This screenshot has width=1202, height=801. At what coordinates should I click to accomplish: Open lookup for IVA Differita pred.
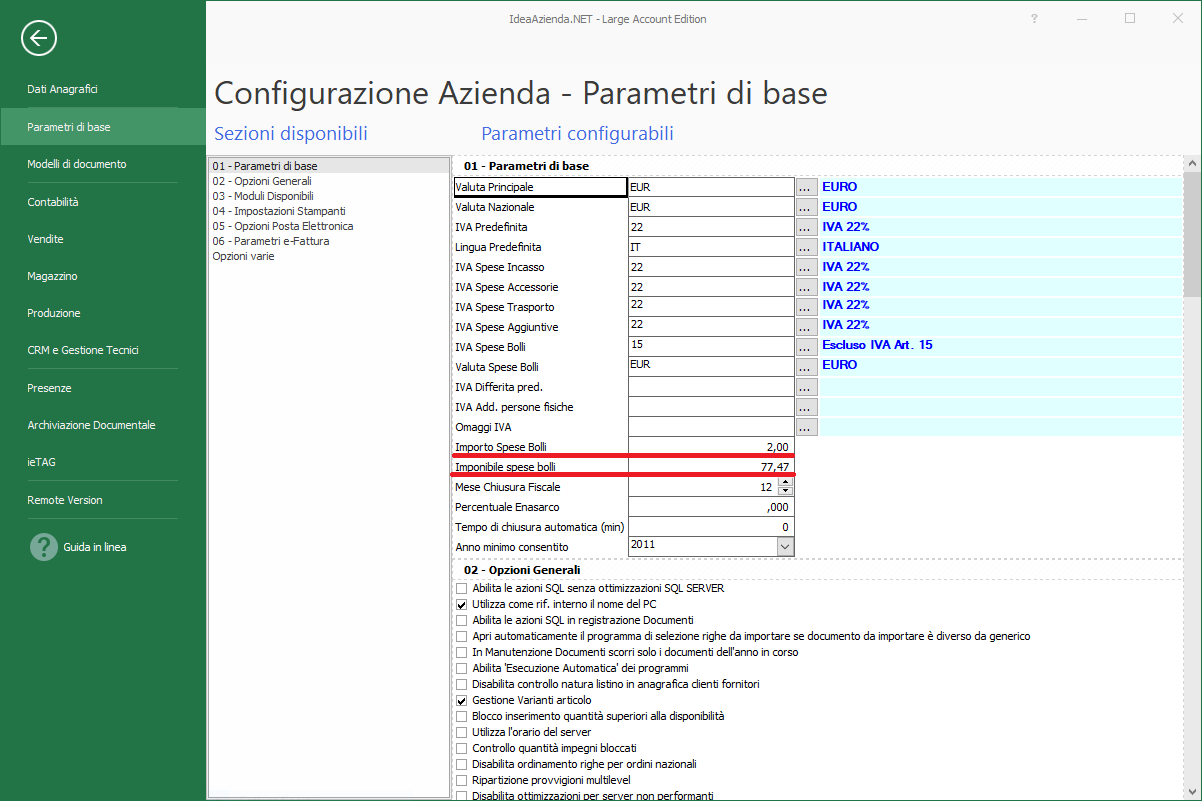click(x=807, y=387)
